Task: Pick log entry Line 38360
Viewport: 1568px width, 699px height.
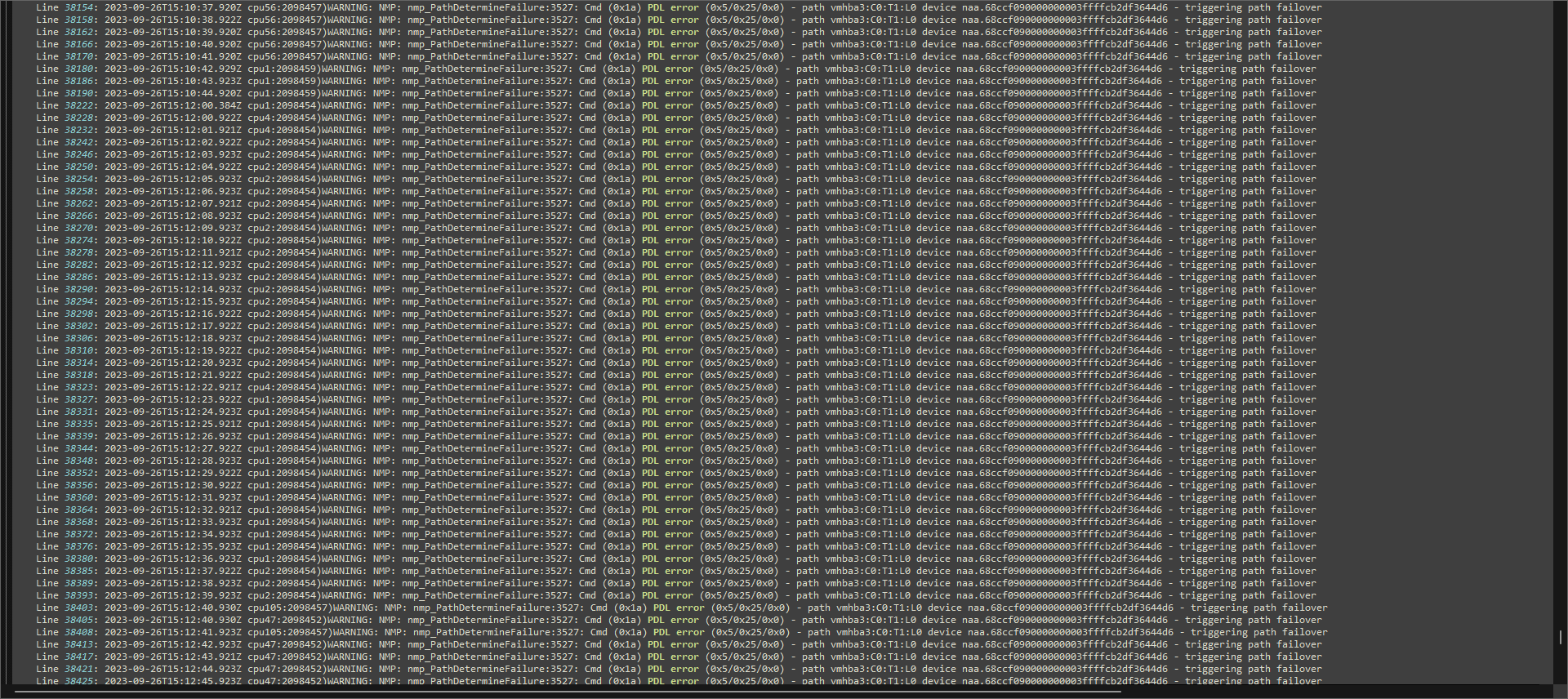Action: tap(676, 497)
